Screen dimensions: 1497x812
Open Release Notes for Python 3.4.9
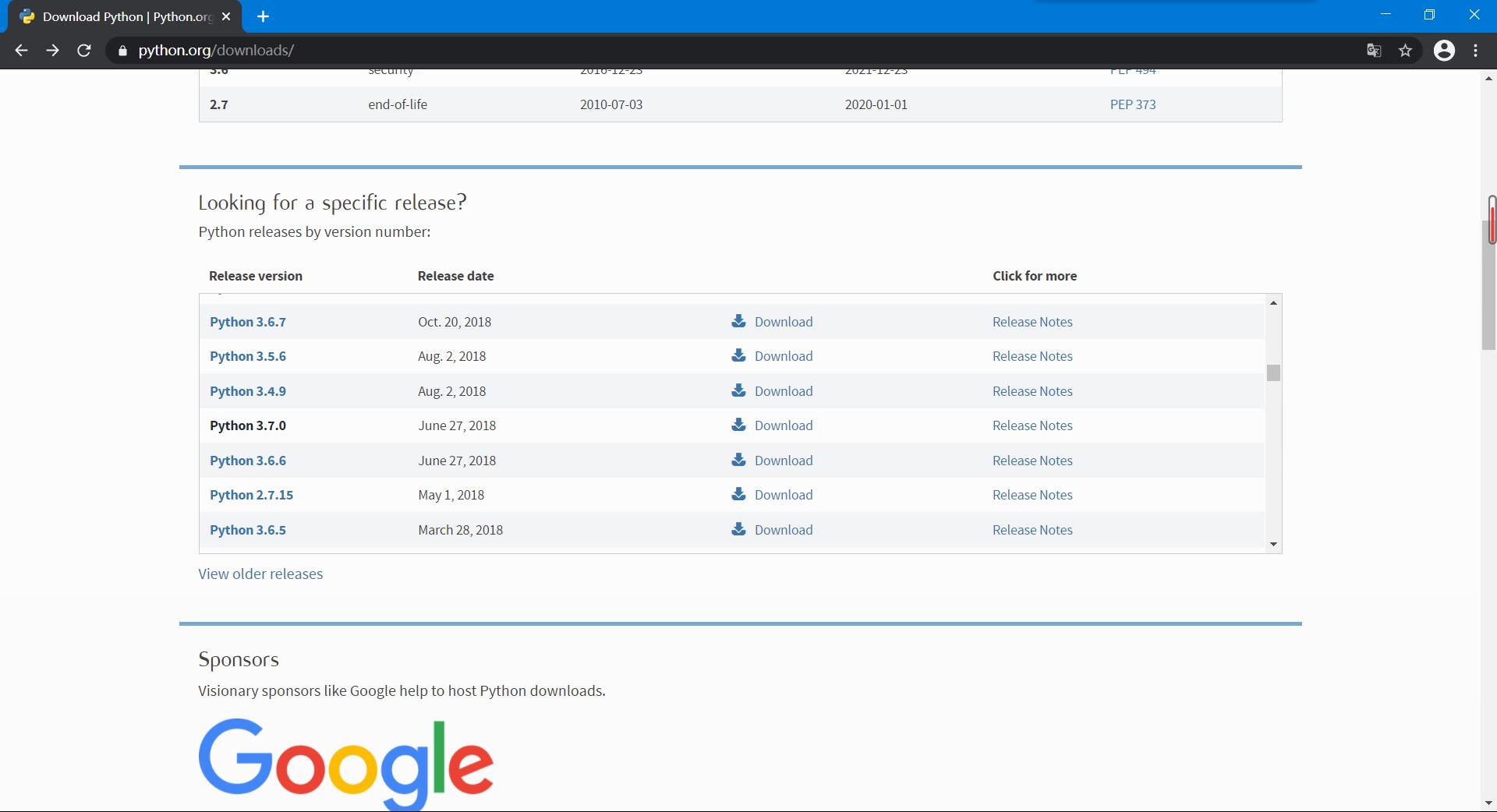tap(1032, 391)
